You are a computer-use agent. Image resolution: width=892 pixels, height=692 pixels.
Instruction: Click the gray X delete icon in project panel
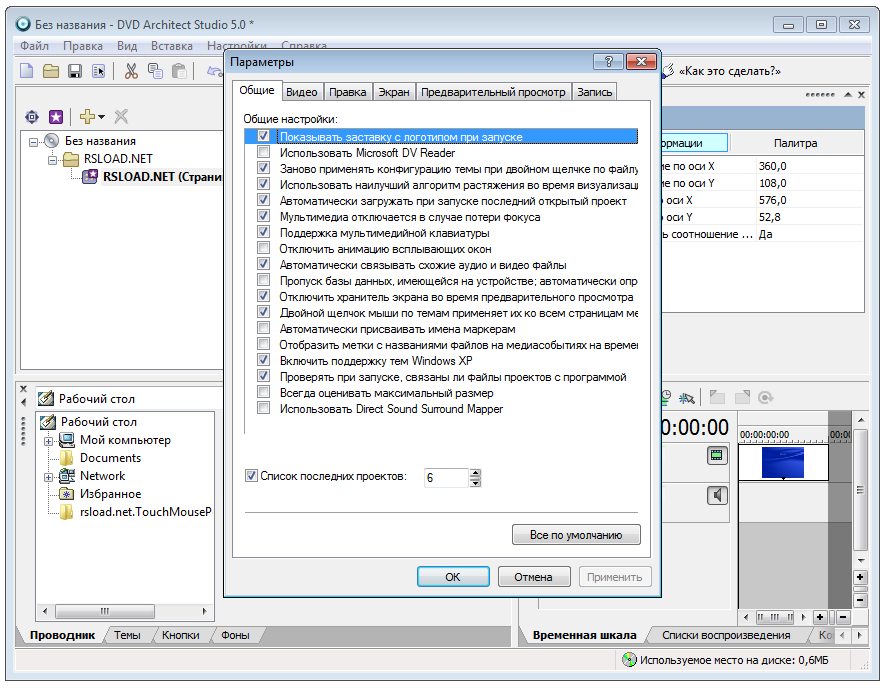coord(121,117)
